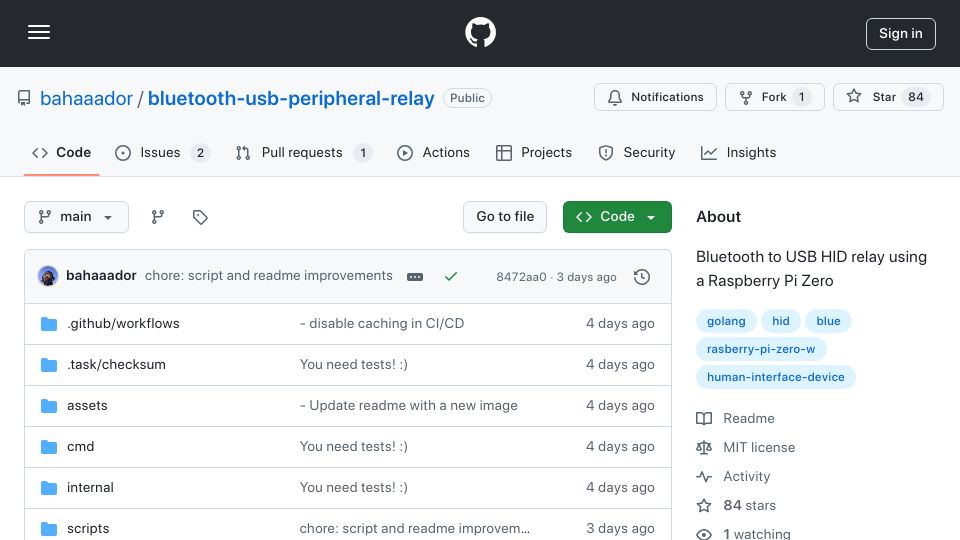Viewport: 960px width, 540px height.
Task: Open the Security tab
Action: click(x=637, y=152)
